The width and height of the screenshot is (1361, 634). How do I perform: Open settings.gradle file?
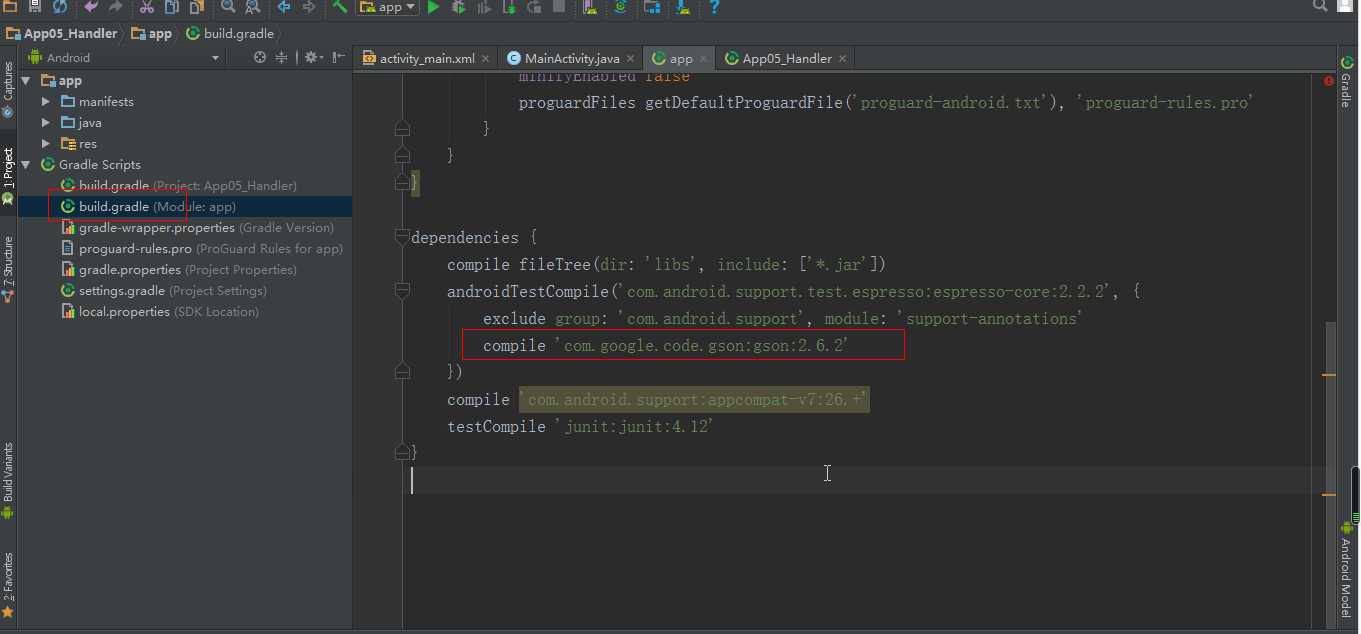[163, 290]
